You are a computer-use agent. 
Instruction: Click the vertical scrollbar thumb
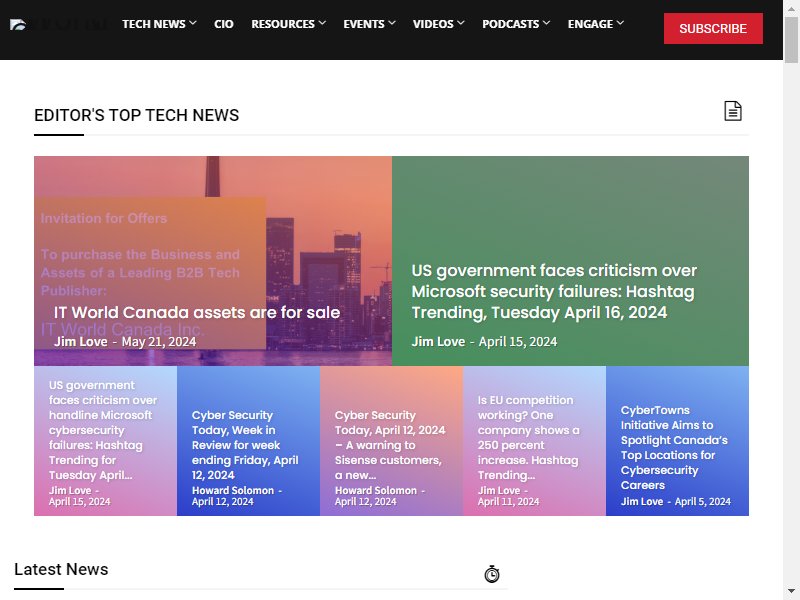[791, 40]
